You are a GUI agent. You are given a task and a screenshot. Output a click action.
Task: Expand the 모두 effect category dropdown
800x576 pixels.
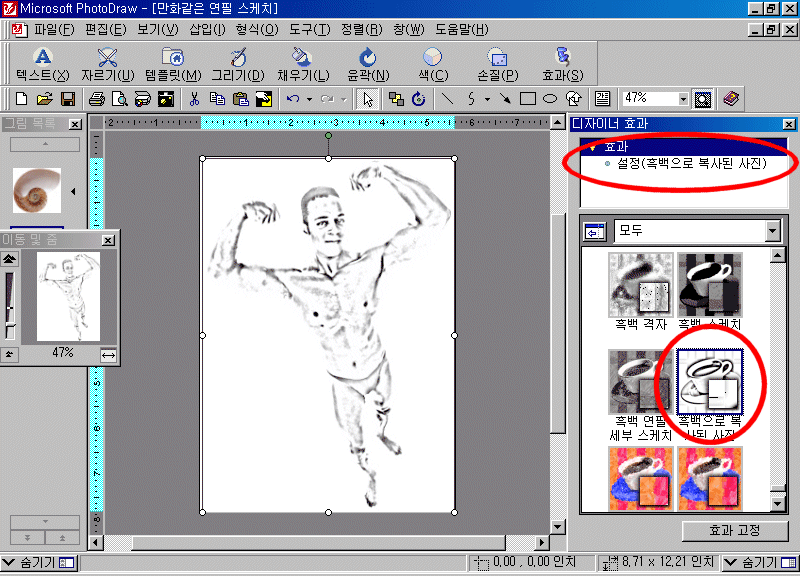771,231
